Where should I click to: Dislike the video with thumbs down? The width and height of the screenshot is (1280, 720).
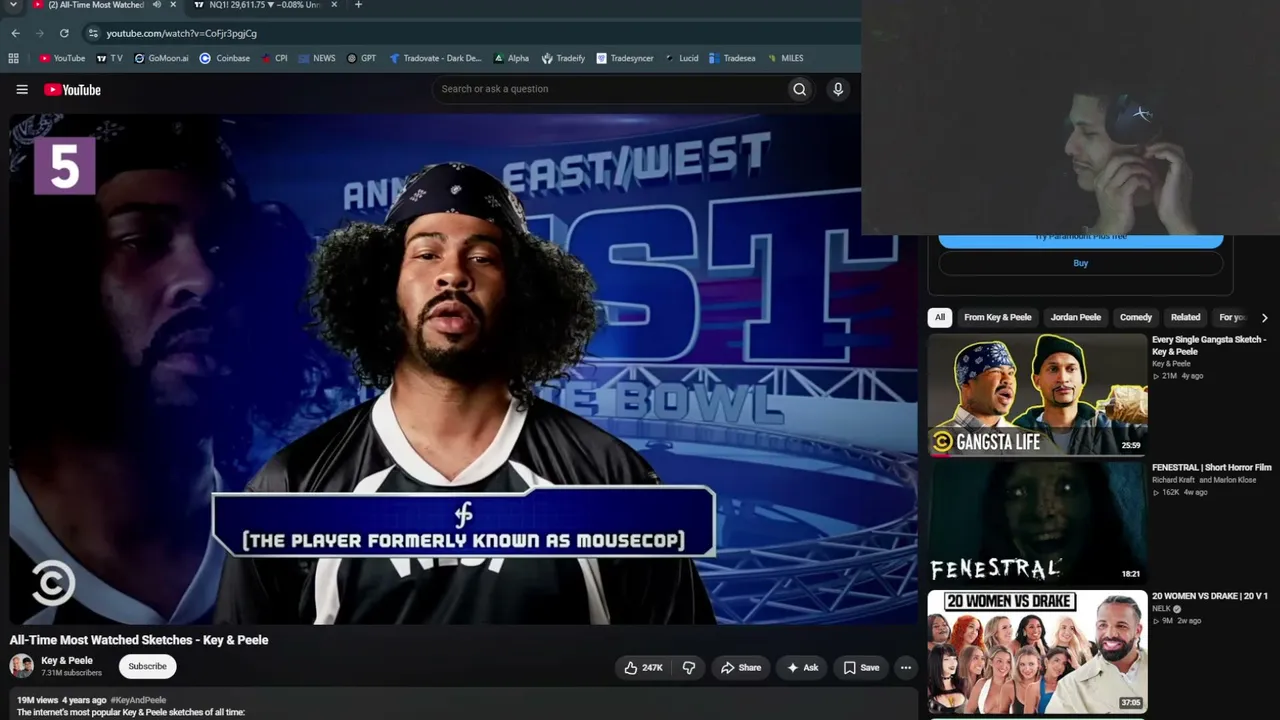(x=689, y=668)
